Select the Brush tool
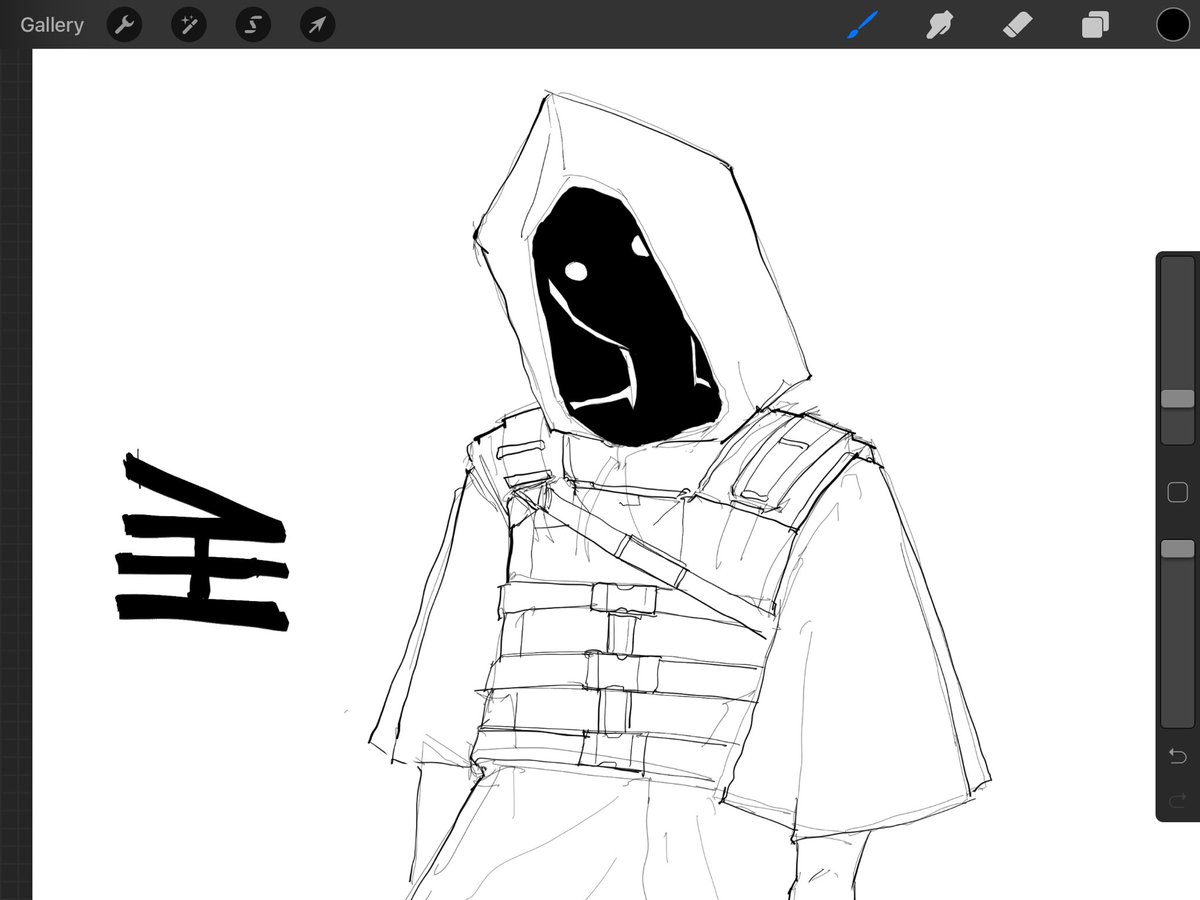 (x=861, y=25)
